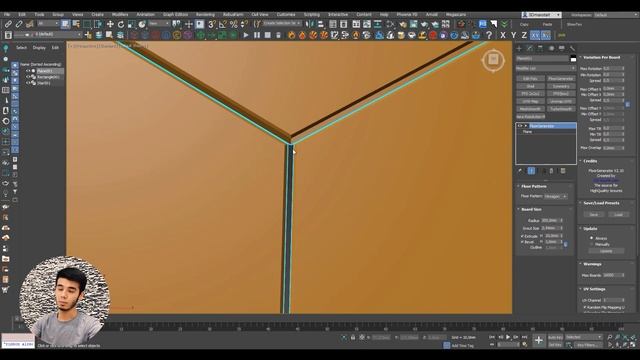Click the ViewCube in viewport
Screen dimensions: 640x360
(x=493, y=60)
